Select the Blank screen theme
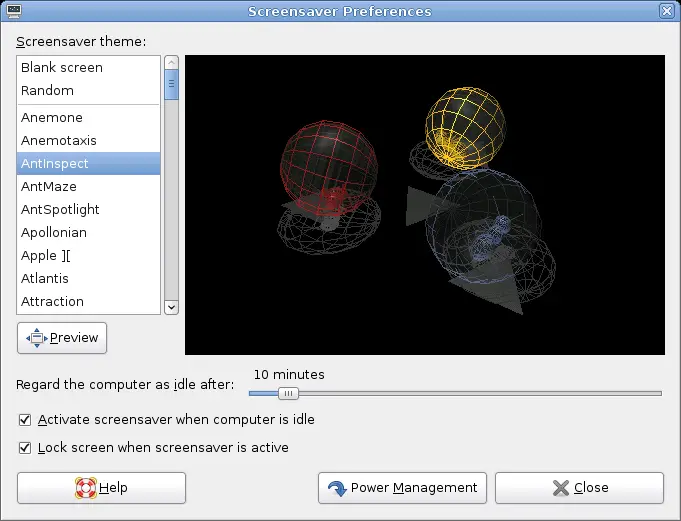 61,68
